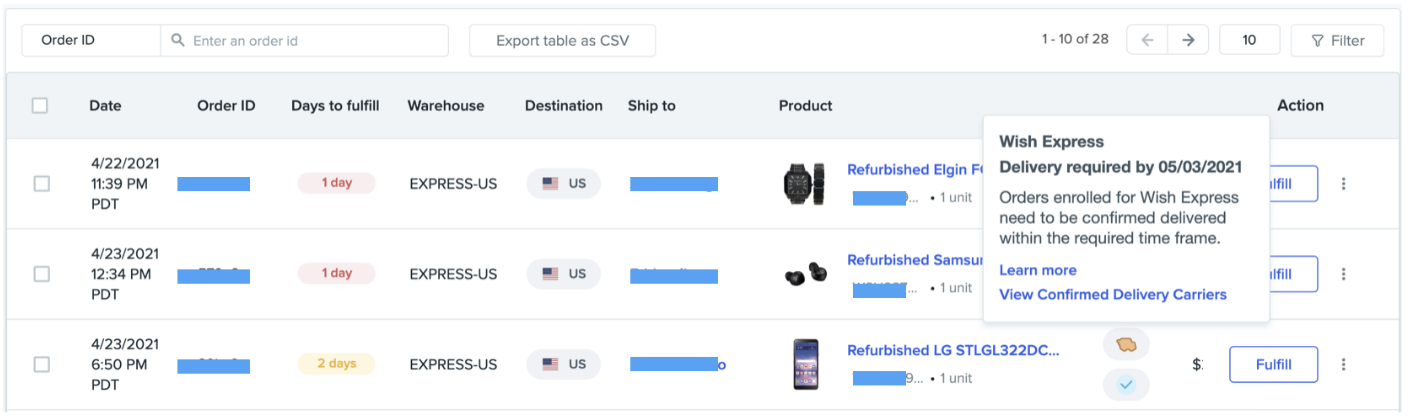Open the Filter options

[1337, 41]
